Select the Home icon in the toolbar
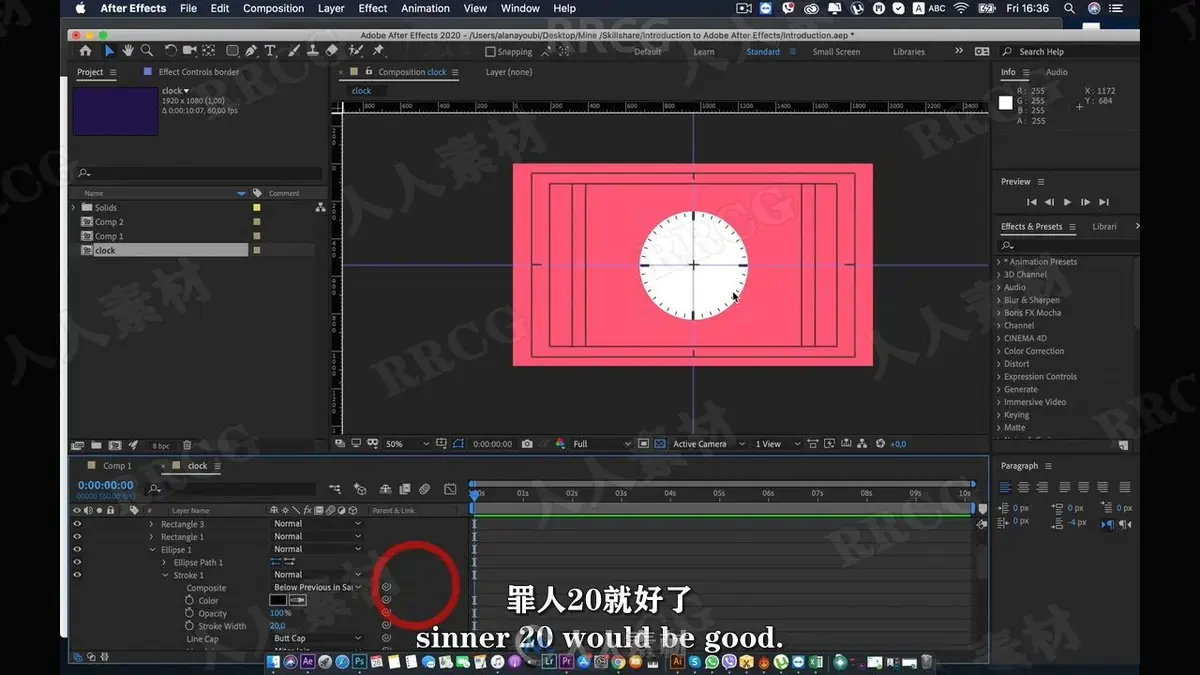Image resolution: width=1200 pixels, height=675 pixels. 85,51
